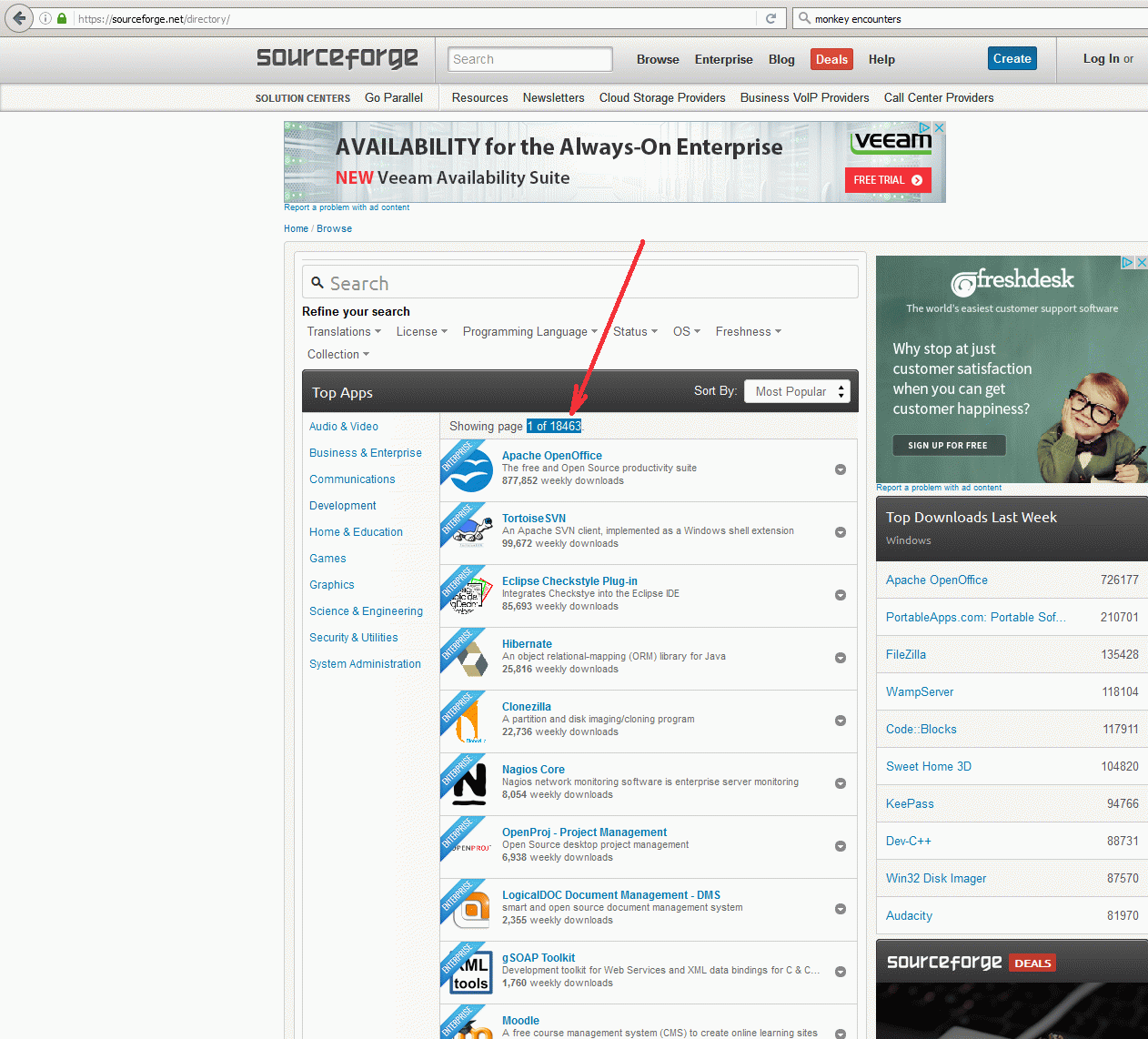Open Go Parallel solution center
Screen dimensions: 1148x1039
click(x=394, y=97)
